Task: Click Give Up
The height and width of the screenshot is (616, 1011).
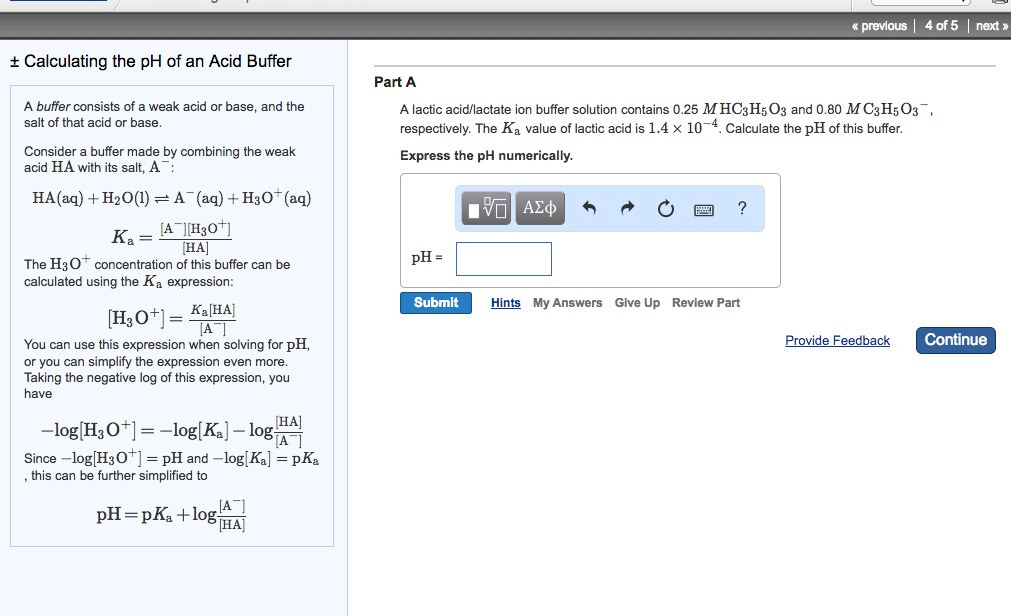Action: click(x=636, y=302)
